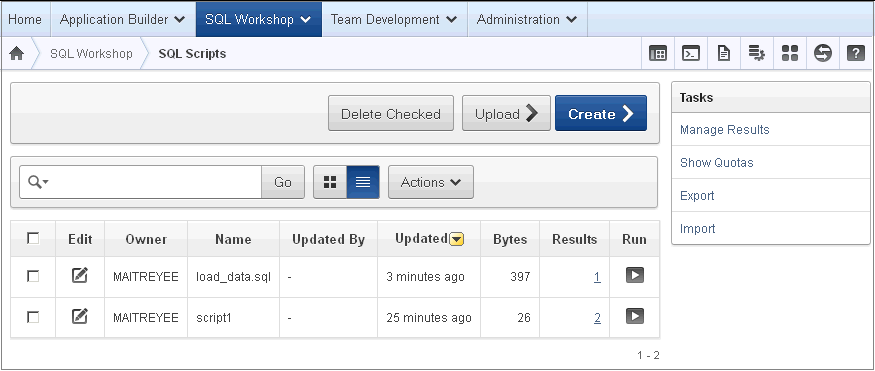Go to the Home tab
The image size is (875, 371).
(25, 19)
